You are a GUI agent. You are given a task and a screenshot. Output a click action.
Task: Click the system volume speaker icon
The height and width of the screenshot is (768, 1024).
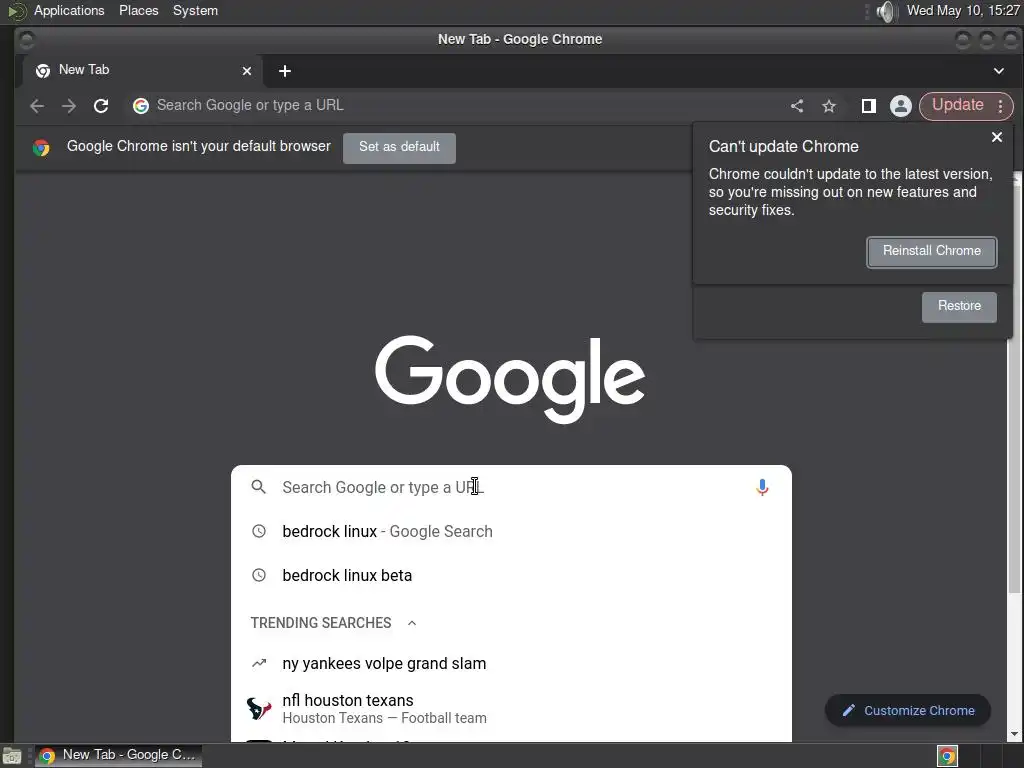tap(886, 11)
